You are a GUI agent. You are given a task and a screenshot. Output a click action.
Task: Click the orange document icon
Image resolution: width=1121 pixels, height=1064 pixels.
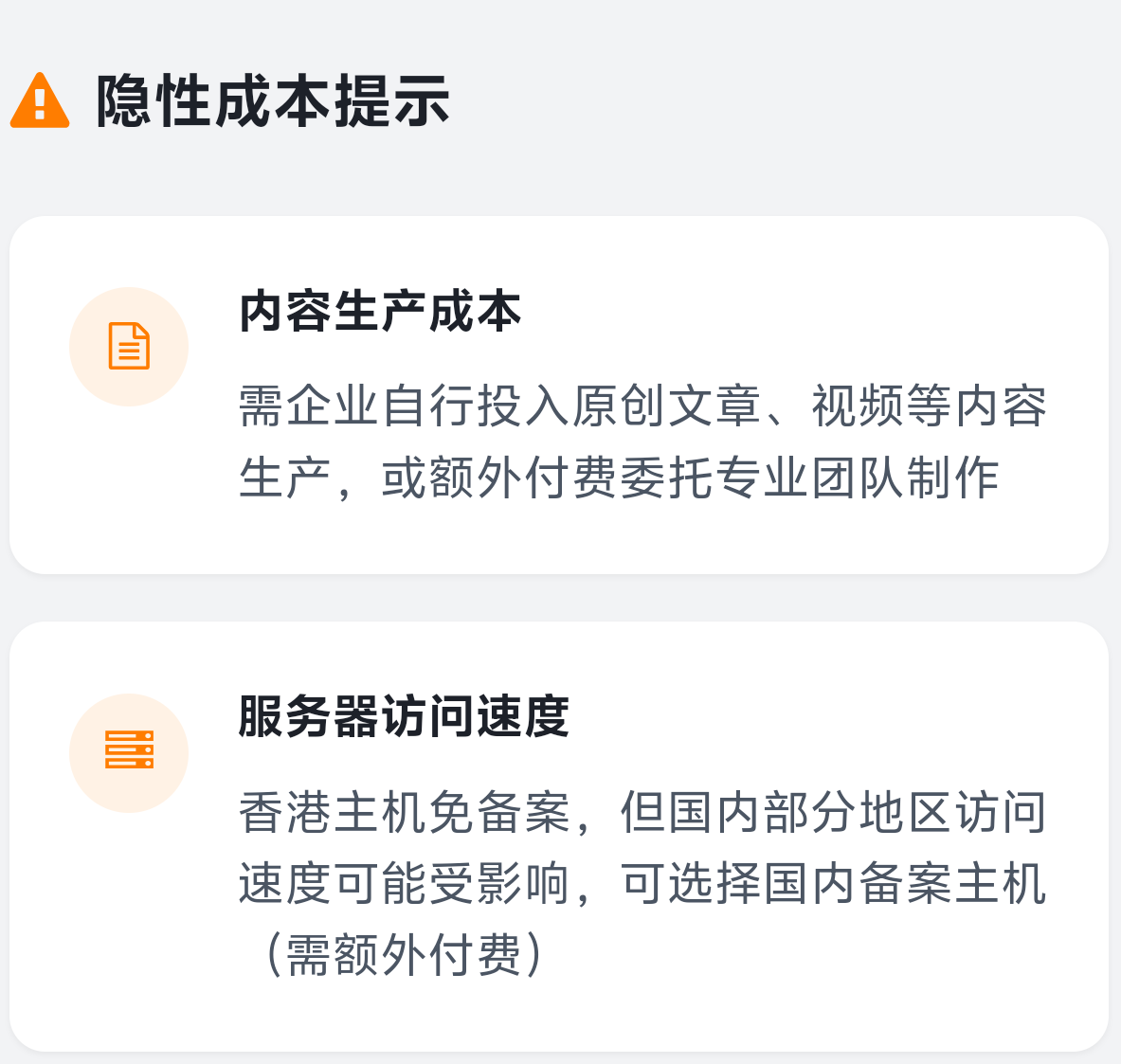point(129,346)
